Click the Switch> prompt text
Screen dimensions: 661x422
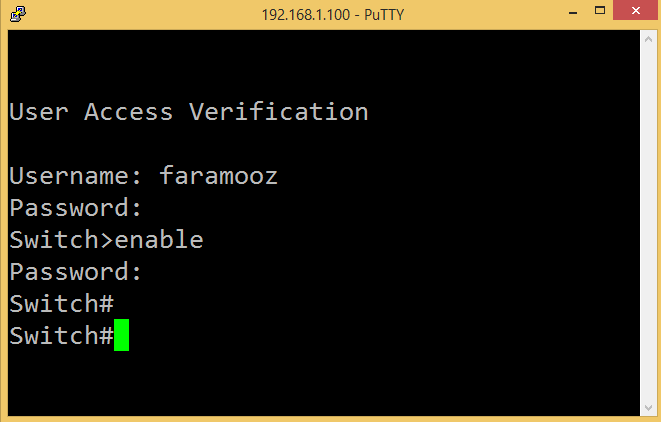click(x=61, y=239)
